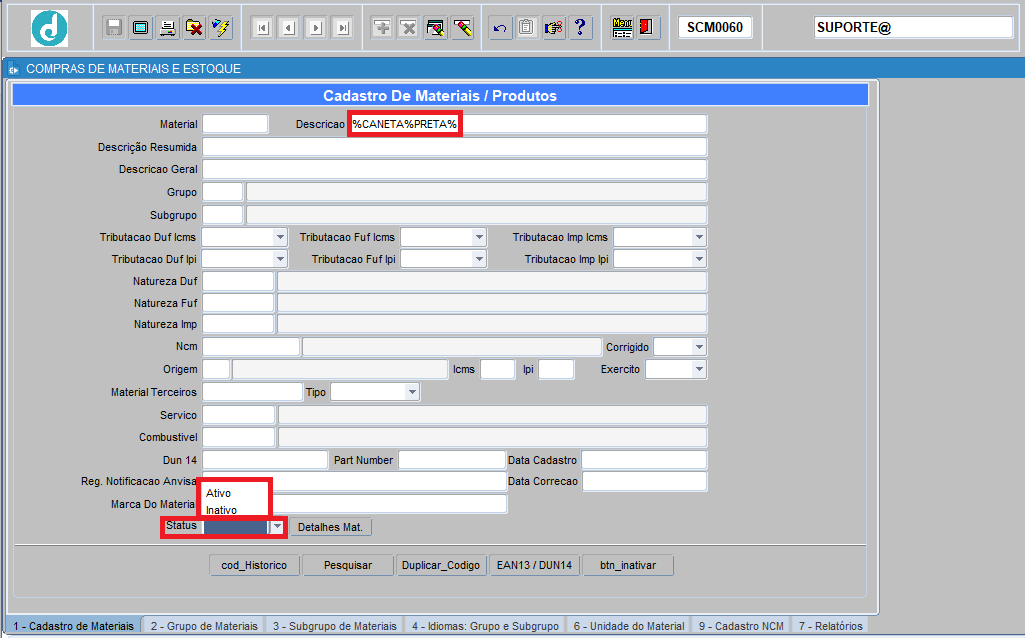This screenshot has height=639, width=1025.
Task: Click icon beside COMPRAS DE MATERIAIS title
Action: point(13,69)
